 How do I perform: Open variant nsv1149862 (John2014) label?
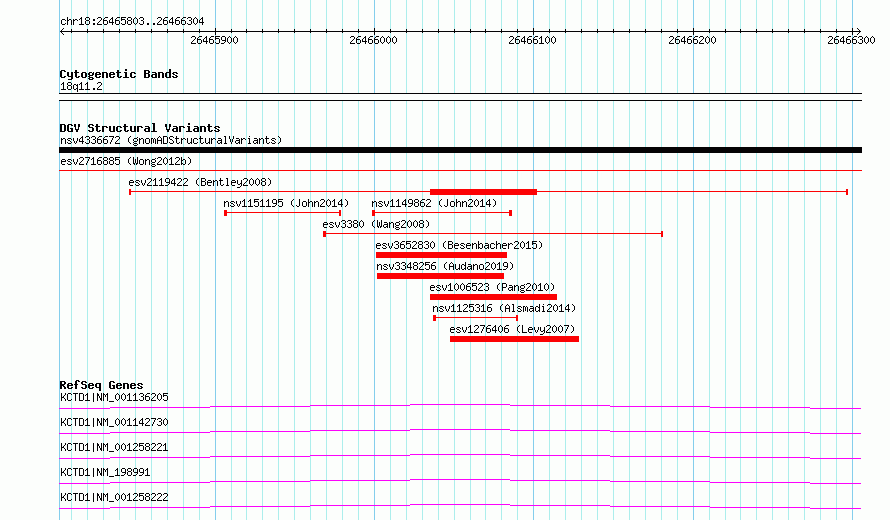click(434, 203)
